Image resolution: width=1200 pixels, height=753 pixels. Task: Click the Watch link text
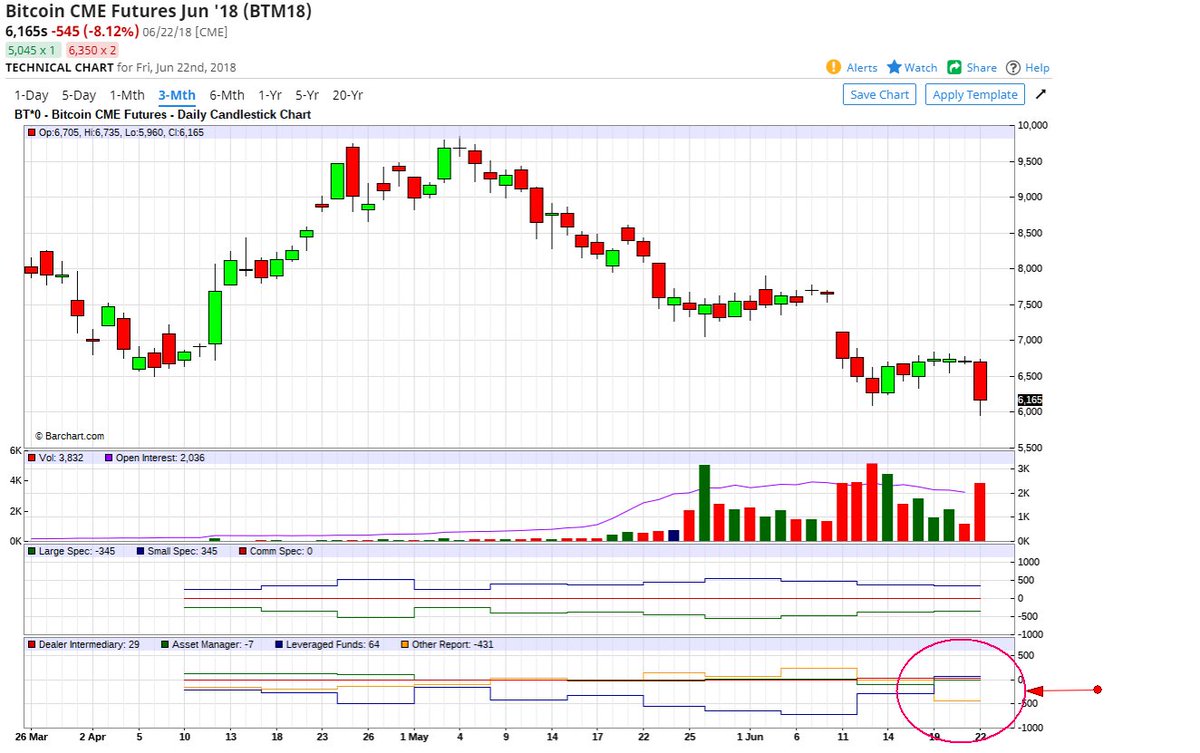(921, 68)
